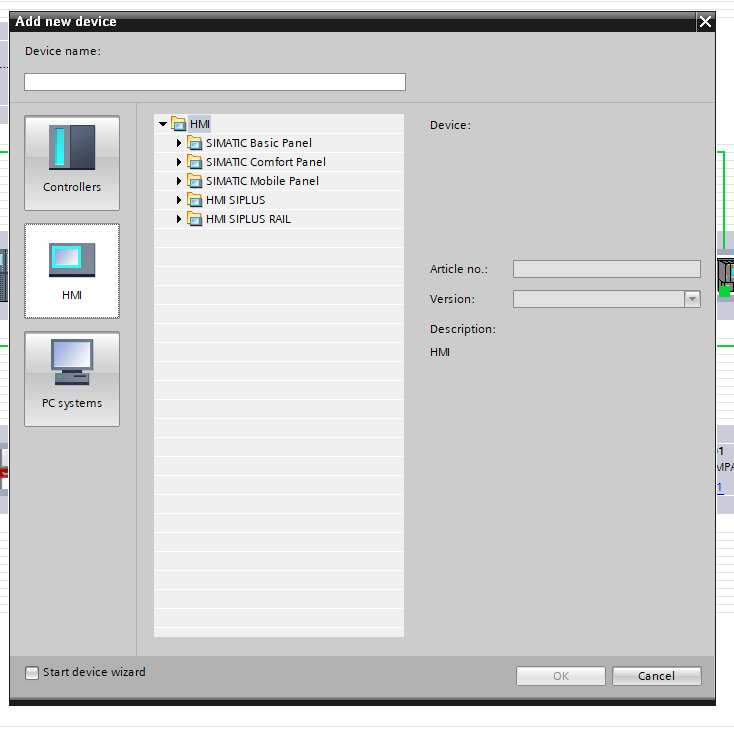This screenshot has width=734, height=734.
Task: Open the Version dropdown arrow
Action: pyautogui.click(x=692, y=299)
